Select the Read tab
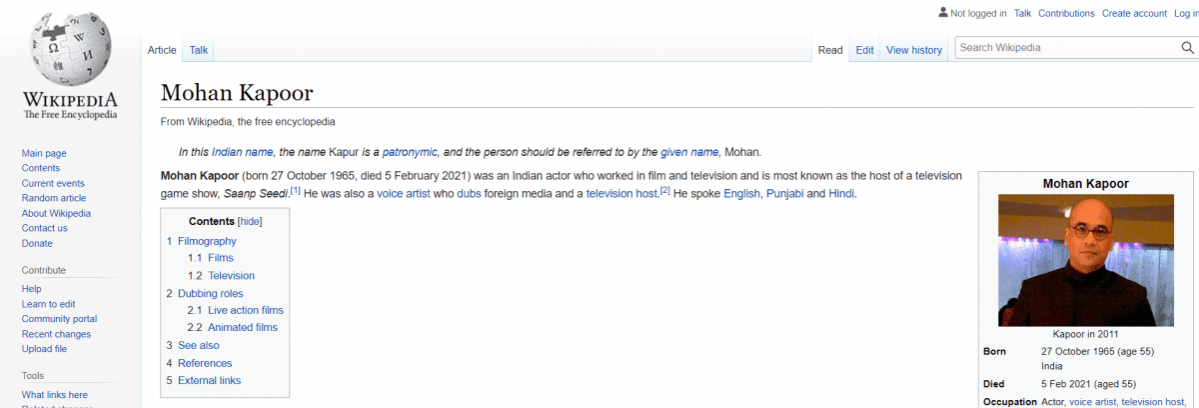 tap(830, 50)
